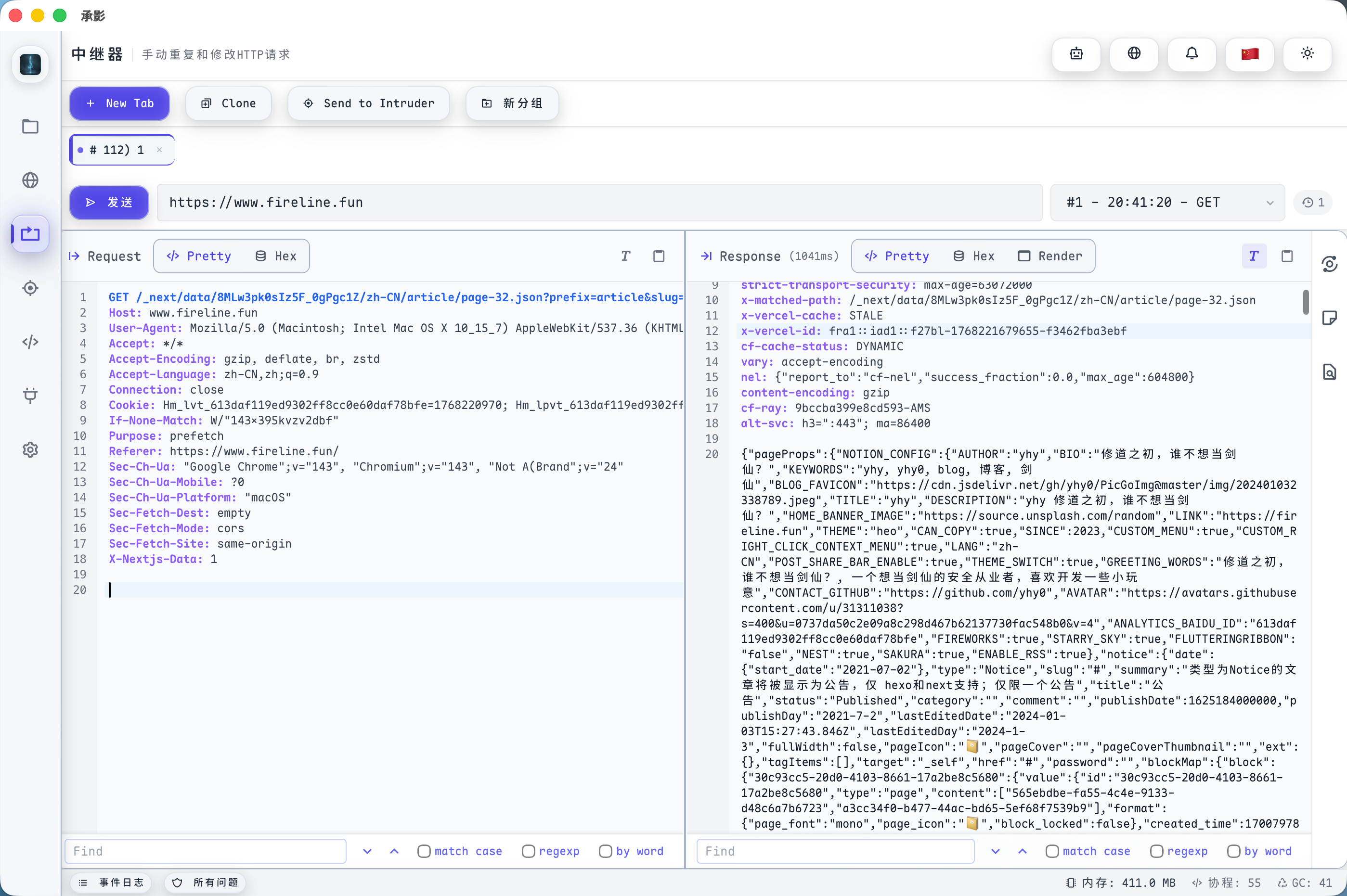Click the Response panel vertical scrollbar
Screen dimensions: 1347x896
point(1306,302)
